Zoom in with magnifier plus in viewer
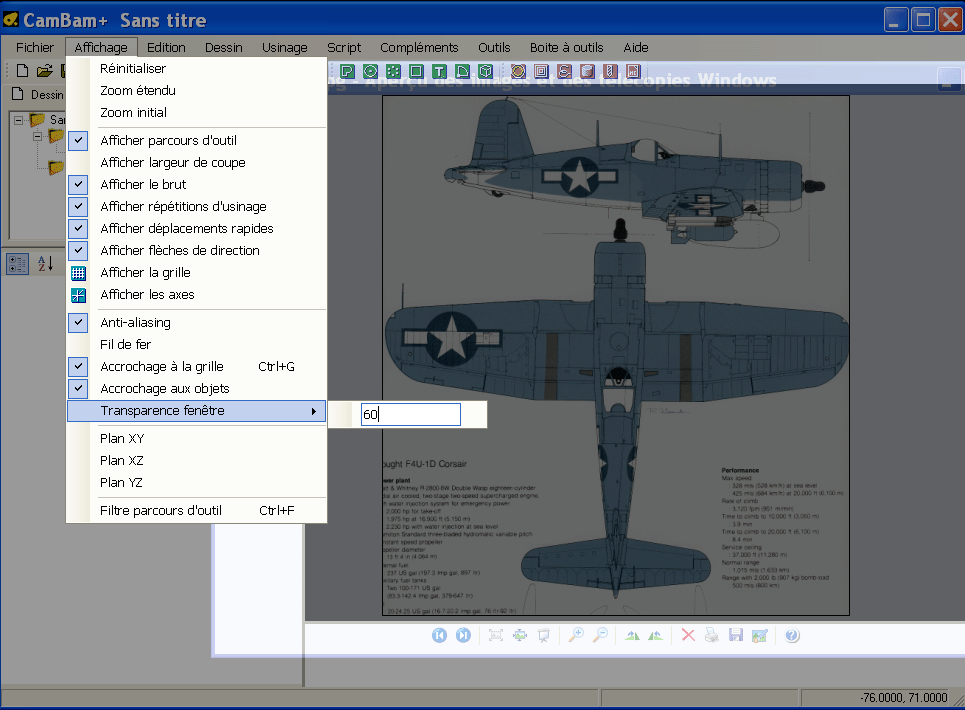 click(576, 636)
